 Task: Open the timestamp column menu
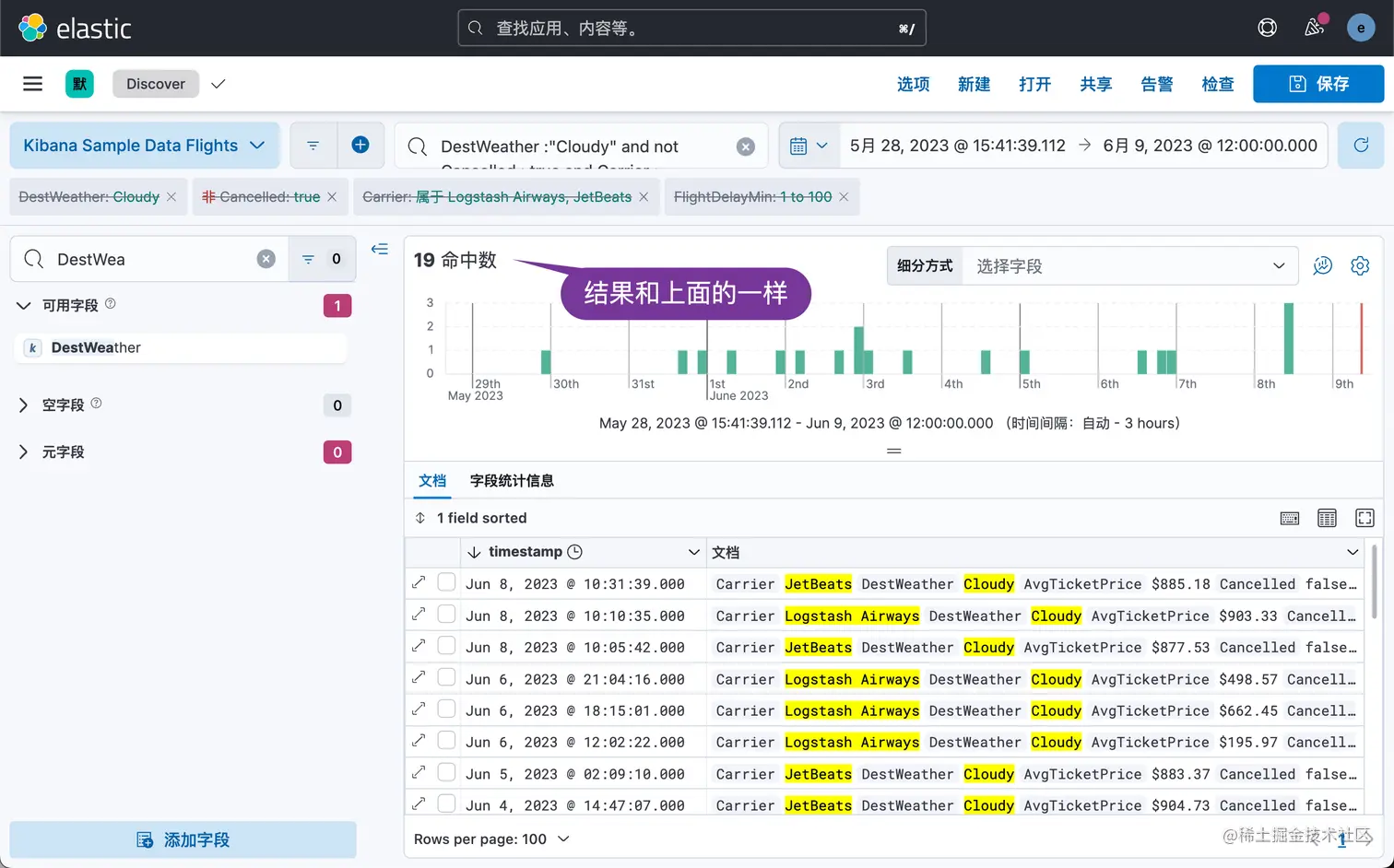693,552
